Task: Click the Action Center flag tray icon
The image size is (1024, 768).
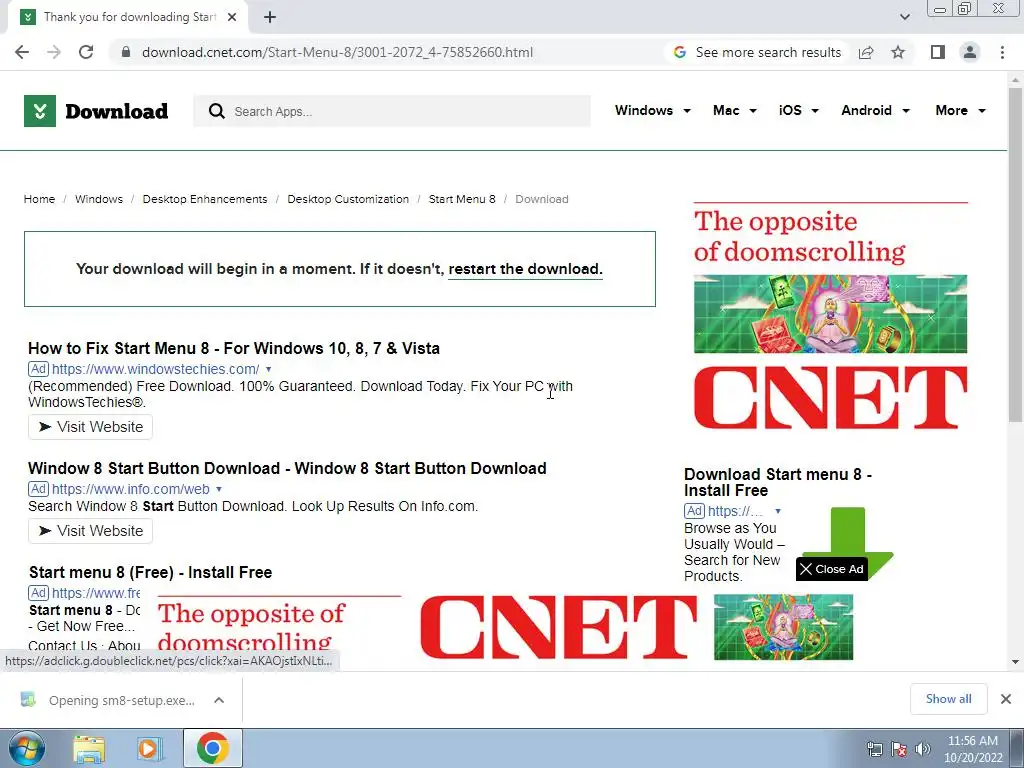Action: coord(899,749)
